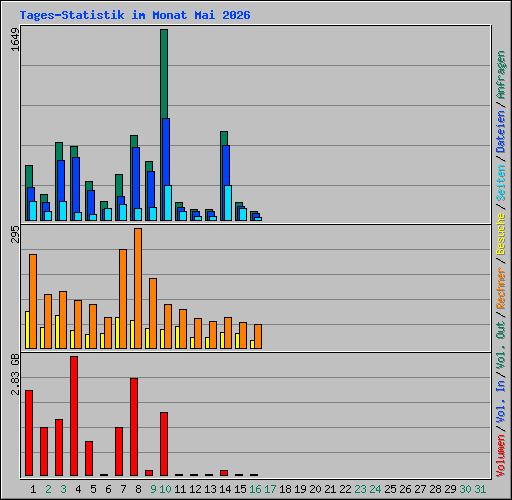Image resolution: width=512 pixels, height=500 pixels.
Task: Select the day 31 axis label
Action: (480, 489)
